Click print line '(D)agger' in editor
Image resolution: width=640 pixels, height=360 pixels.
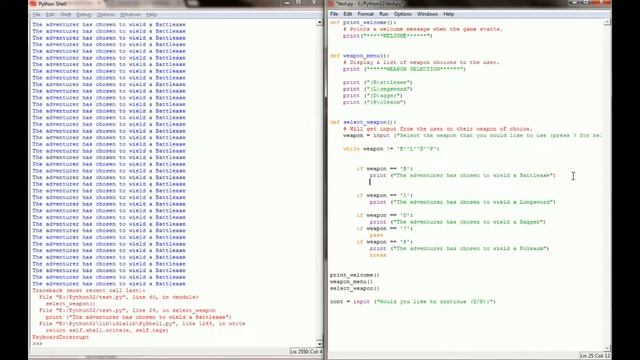coord(373,96)
